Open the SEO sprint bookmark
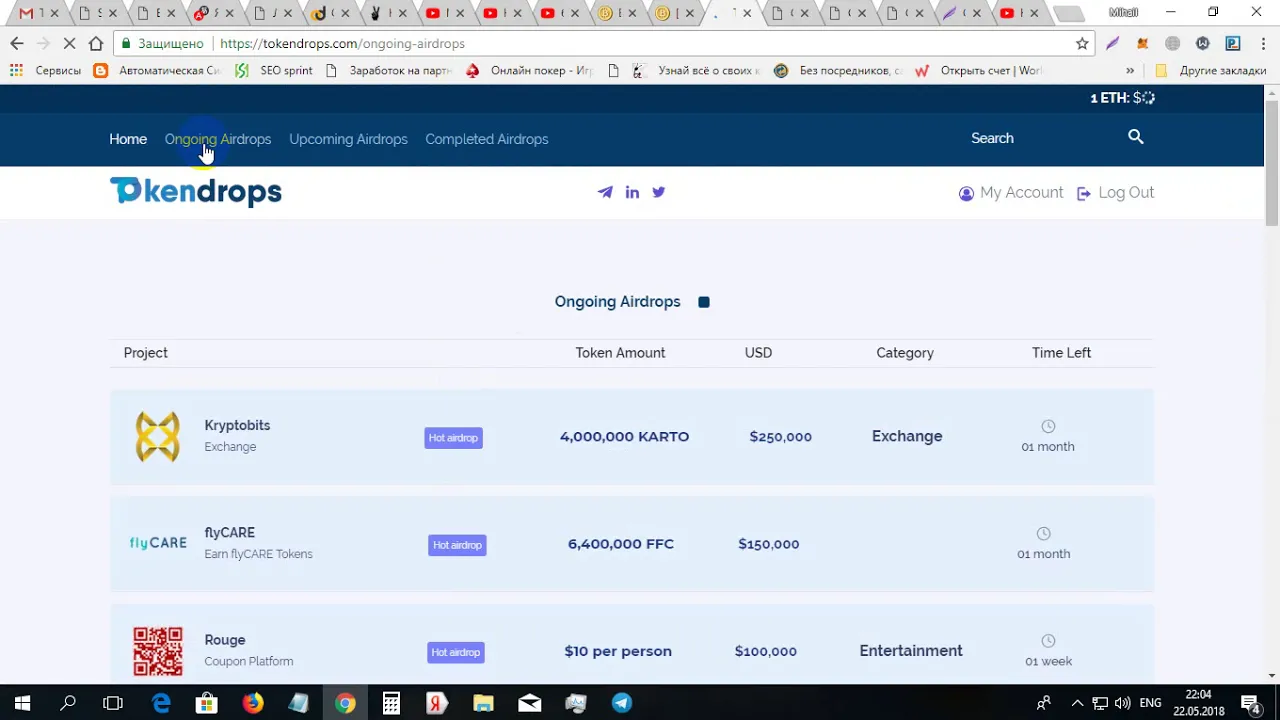The height and width of the screenshot is (720, 1280). click(274, 70)
